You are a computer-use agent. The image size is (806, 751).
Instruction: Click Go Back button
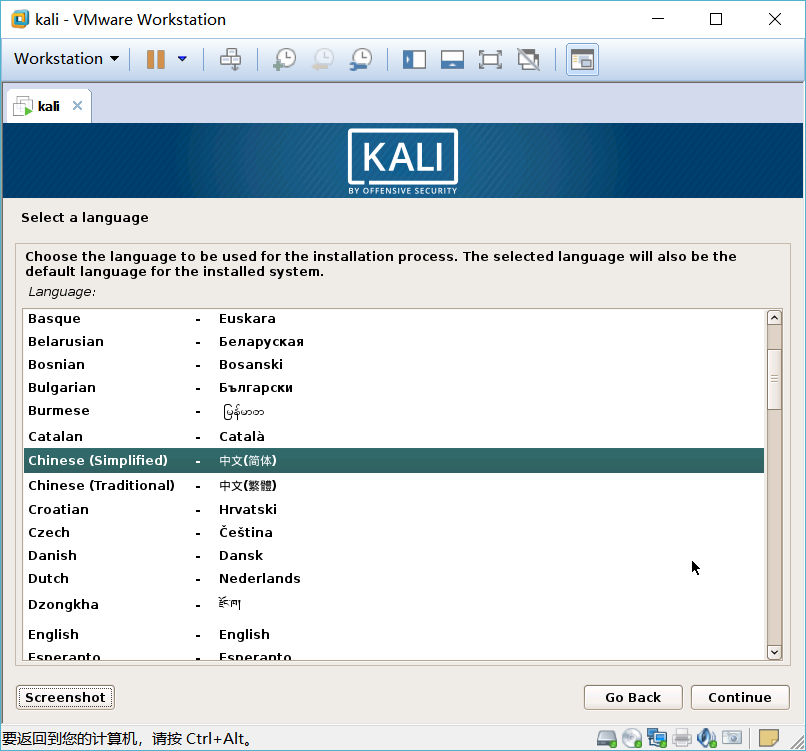pos(633,698)
